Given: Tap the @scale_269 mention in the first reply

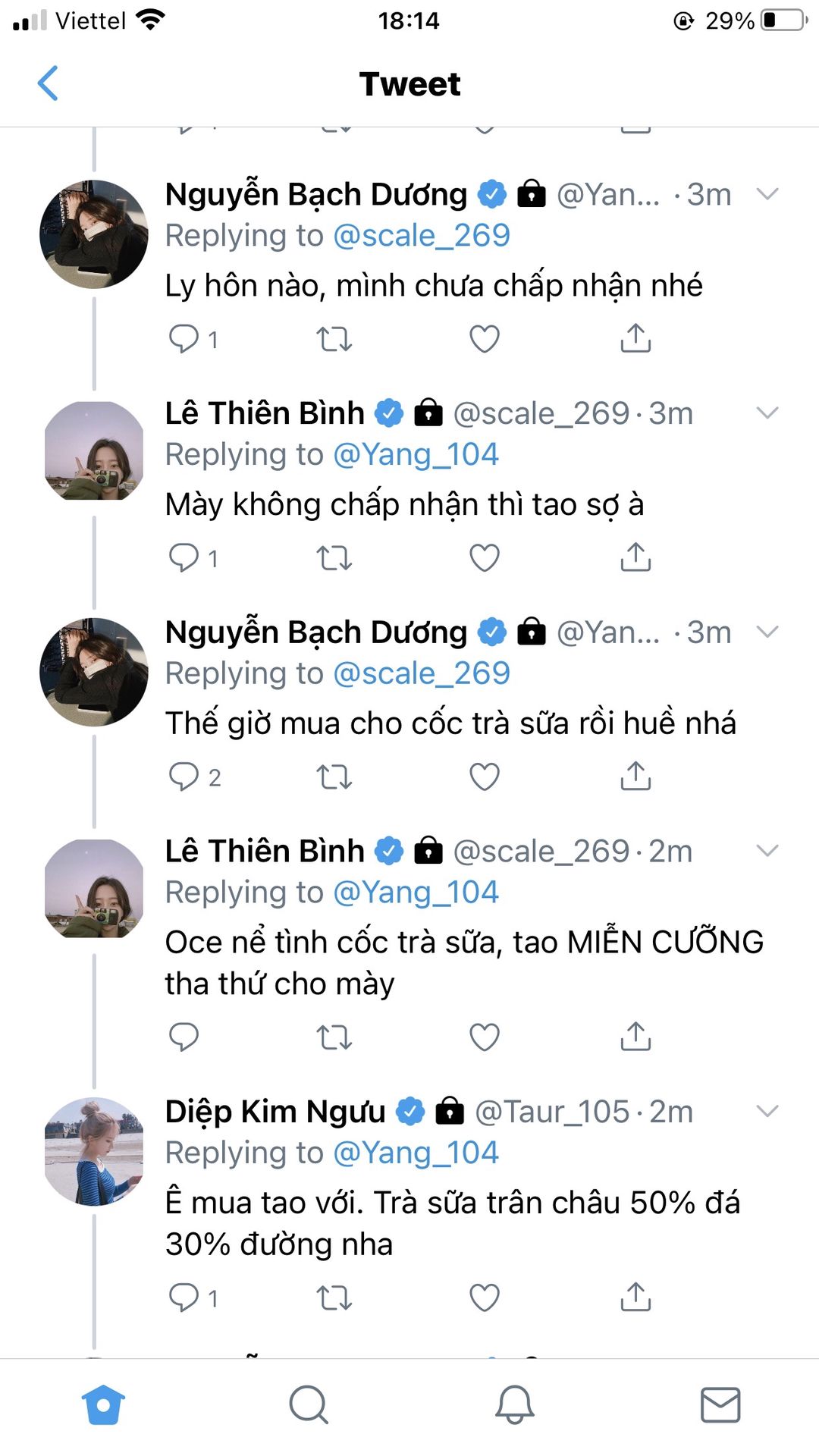Looking at the screenshot, I should click(422, 236).
